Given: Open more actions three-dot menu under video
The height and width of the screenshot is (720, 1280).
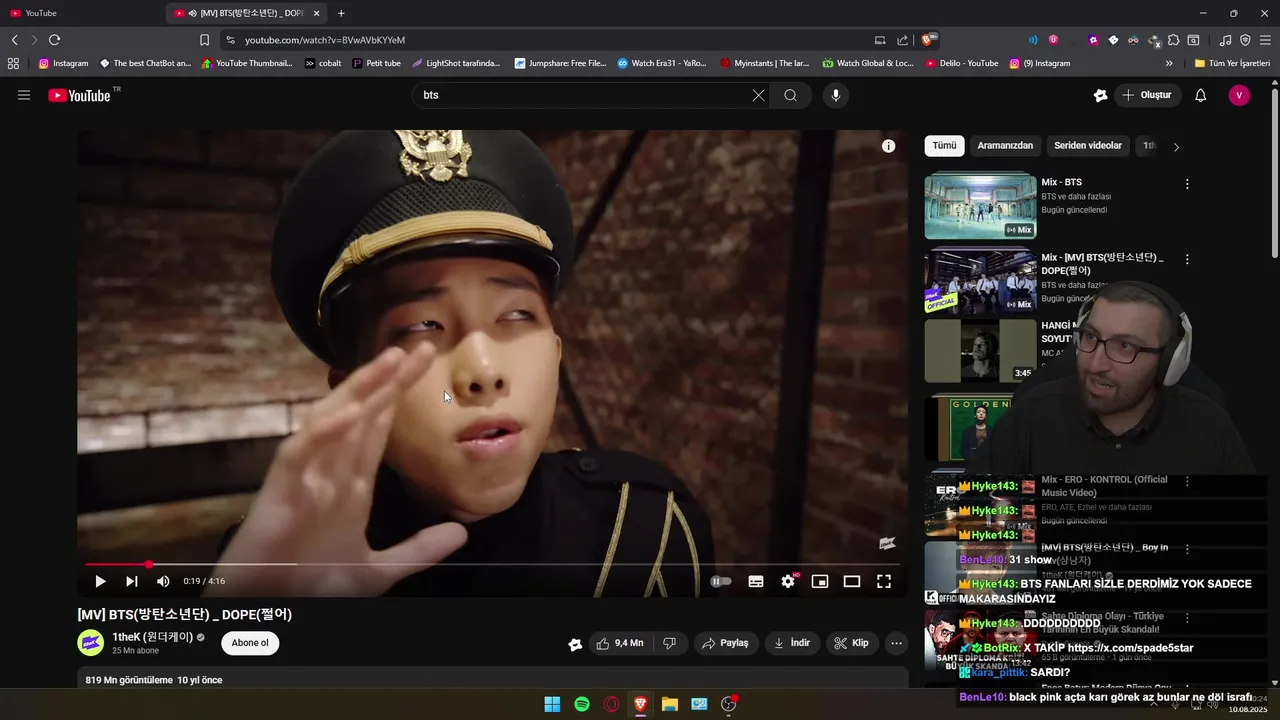Looking at the screenshot, I should (897, 643).
